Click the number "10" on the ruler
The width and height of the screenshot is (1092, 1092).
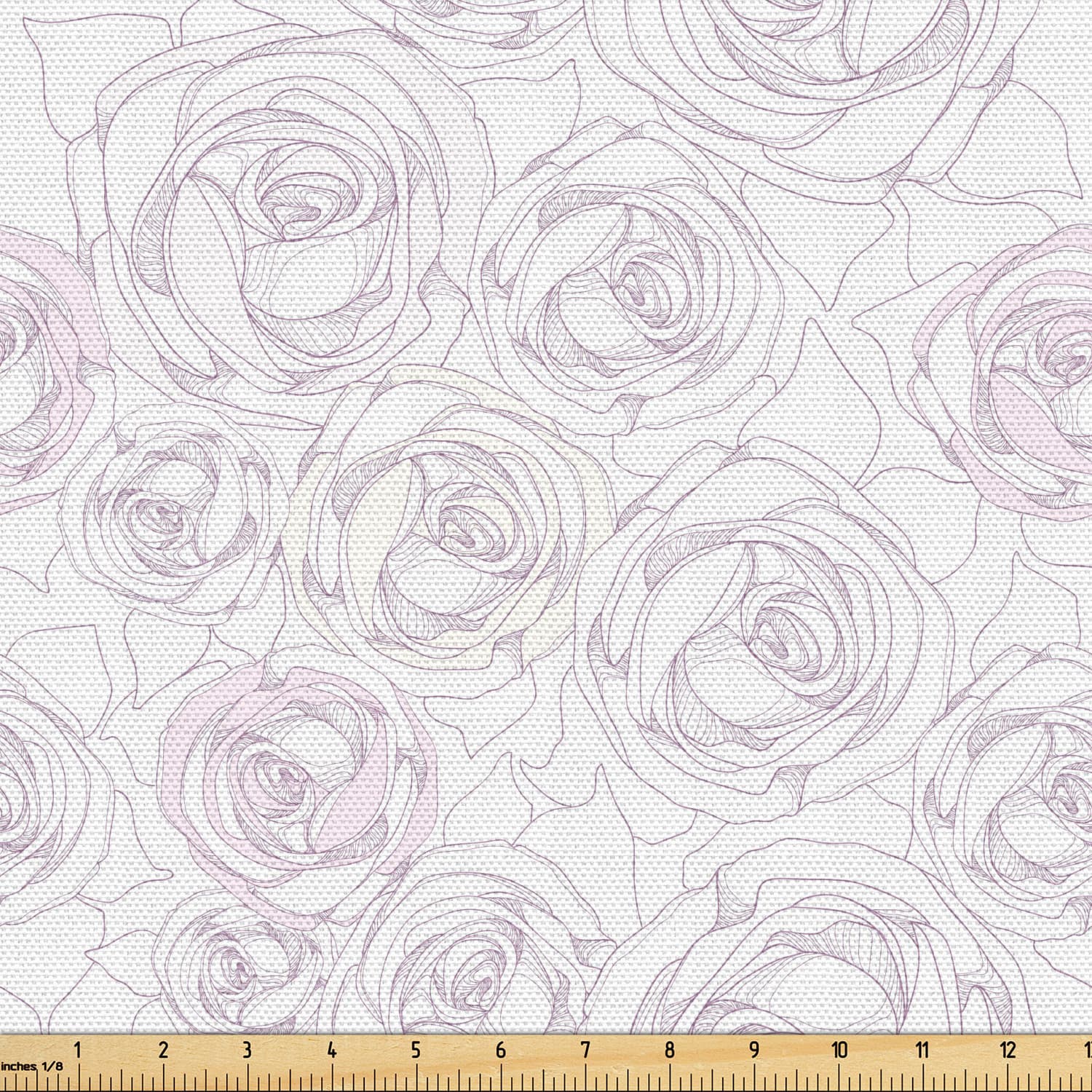click(839, 1050)
